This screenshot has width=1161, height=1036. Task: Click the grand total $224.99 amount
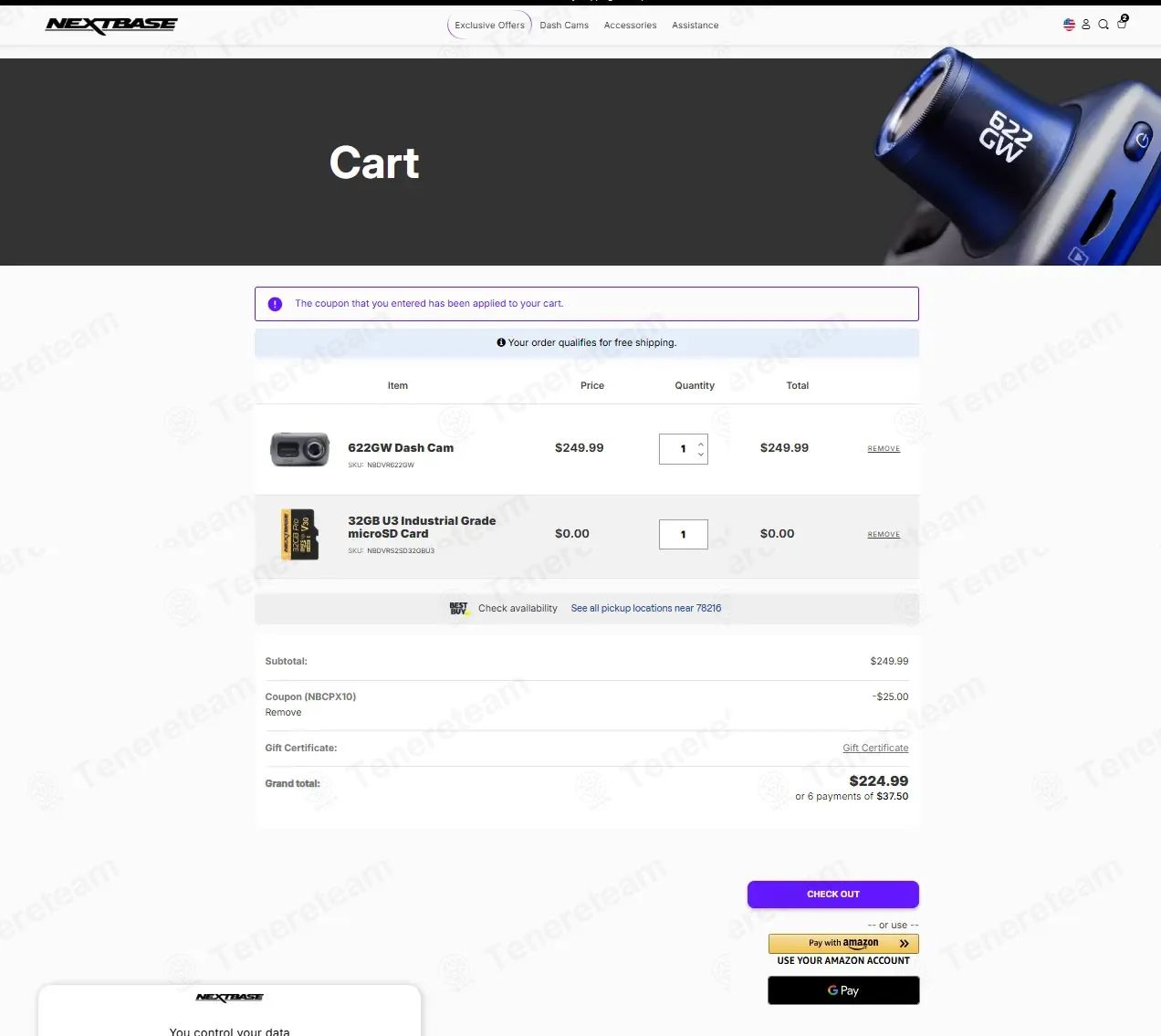tap(879, 780)
